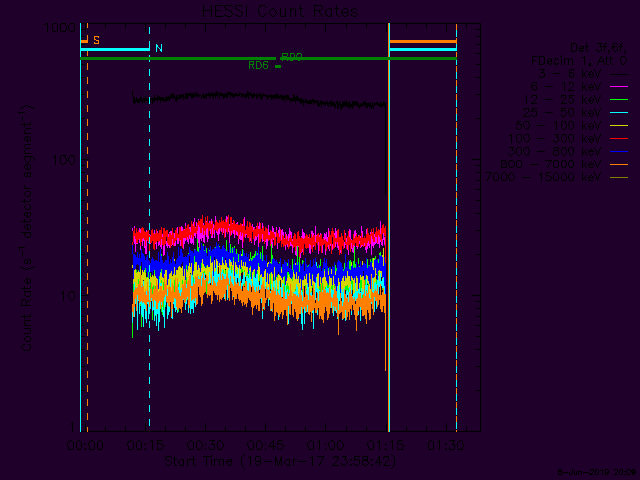Viewport: 640px width, 480px height.
Task: Select the 7000 - 15000 keV legend label
Action: (x=543, y=177)
